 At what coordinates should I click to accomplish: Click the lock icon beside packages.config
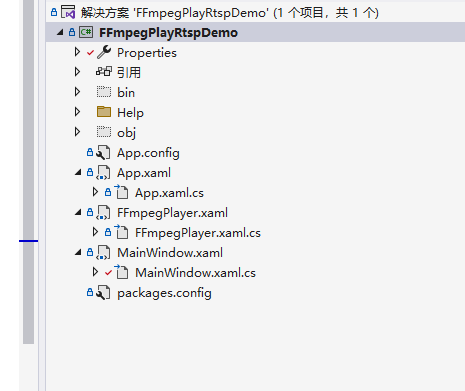pyautogui.click(x=90, y=292)
